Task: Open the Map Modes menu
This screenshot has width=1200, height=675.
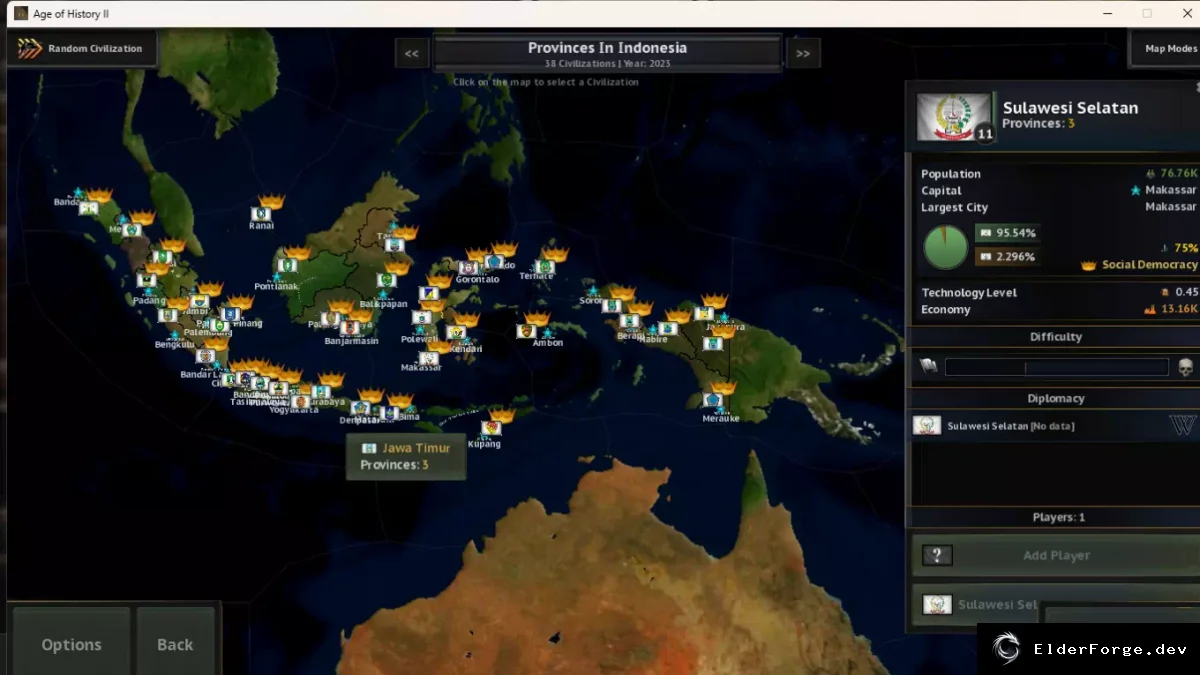Action: coord(1166,48)
